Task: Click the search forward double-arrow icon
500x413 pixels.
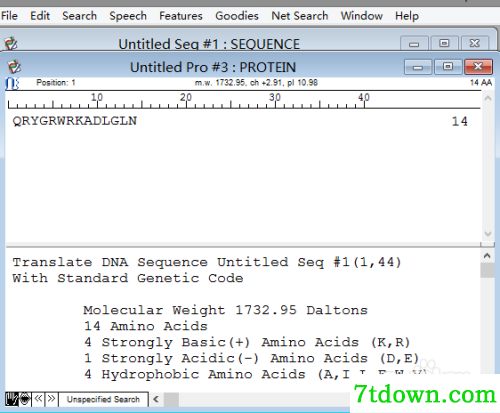Action: [x=51, y=399]
